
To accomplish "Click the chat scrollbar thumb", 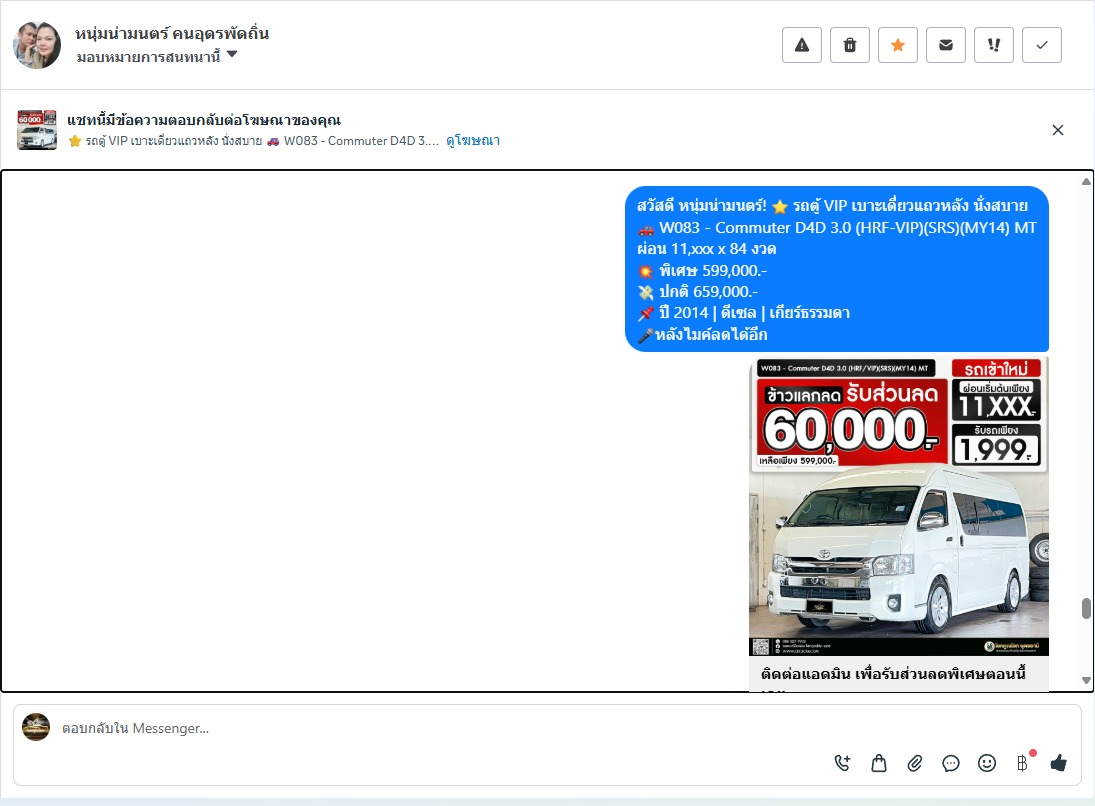I will pyautogui.click(x=1086, y=608).
